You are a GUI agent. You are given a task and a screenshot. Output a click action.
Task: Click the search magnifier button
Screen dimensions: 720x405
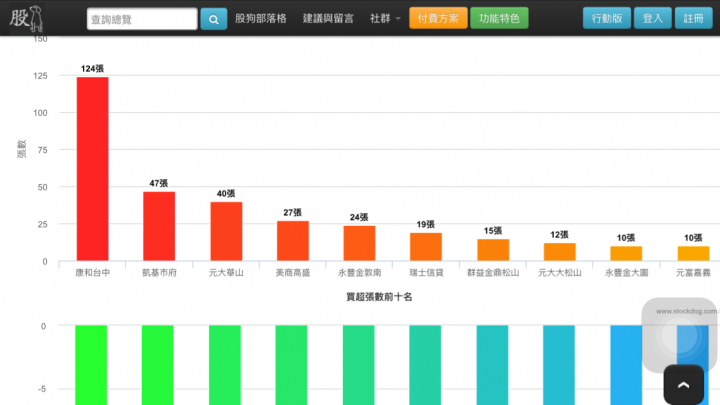point(214,19)
